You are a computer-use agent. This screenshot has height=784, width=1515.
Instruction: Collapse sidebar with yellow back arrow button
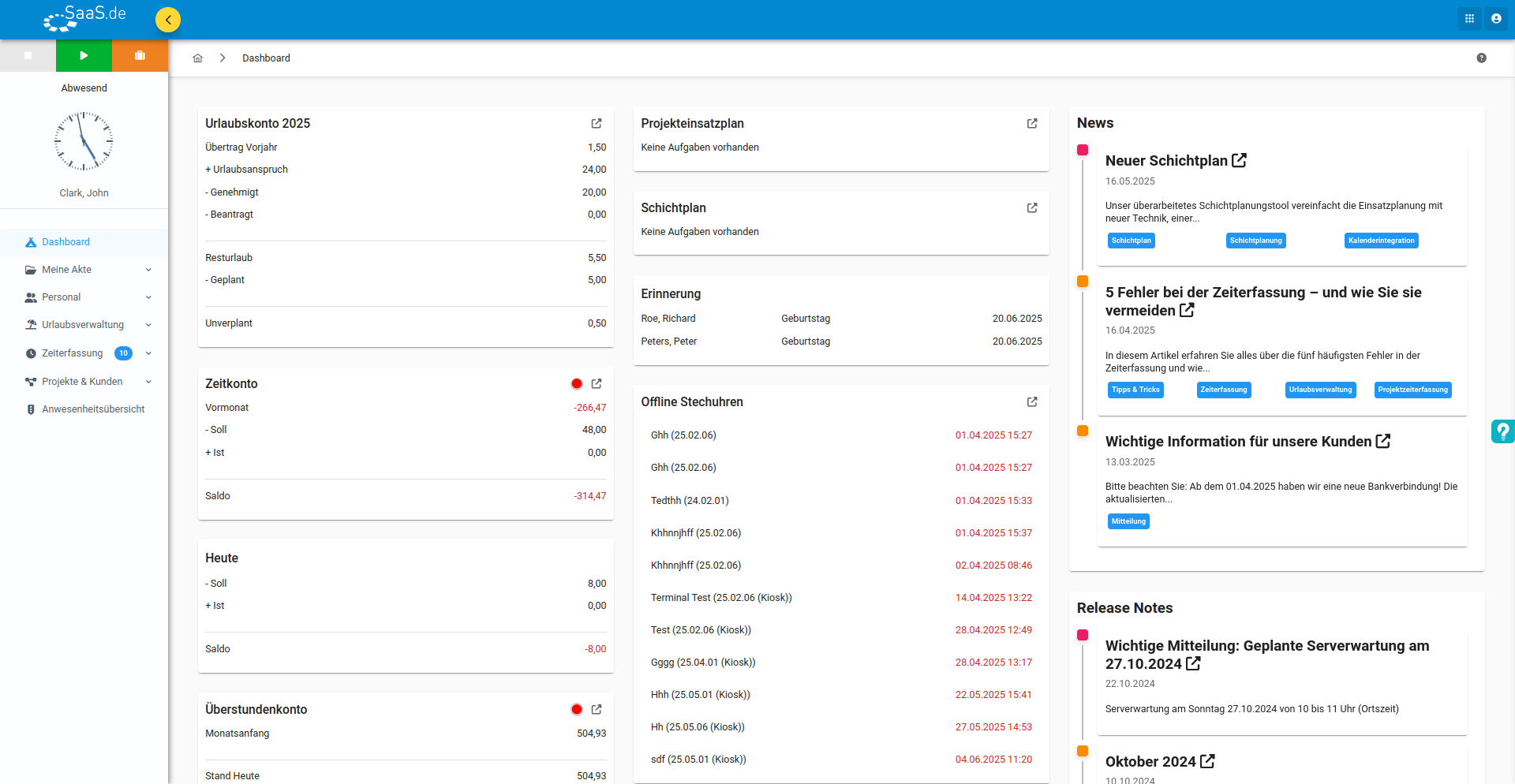point(168,20)
